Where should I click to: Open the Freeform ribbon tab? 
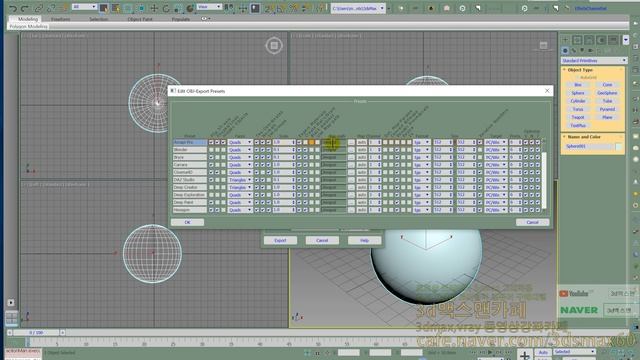tap(60, 19)
